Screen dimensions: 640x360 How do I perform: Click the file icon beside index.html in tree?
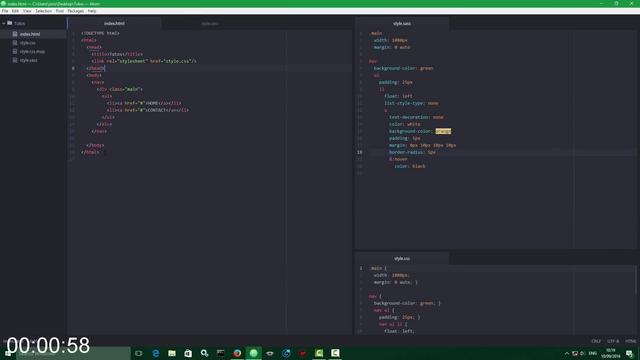[15, 34]
